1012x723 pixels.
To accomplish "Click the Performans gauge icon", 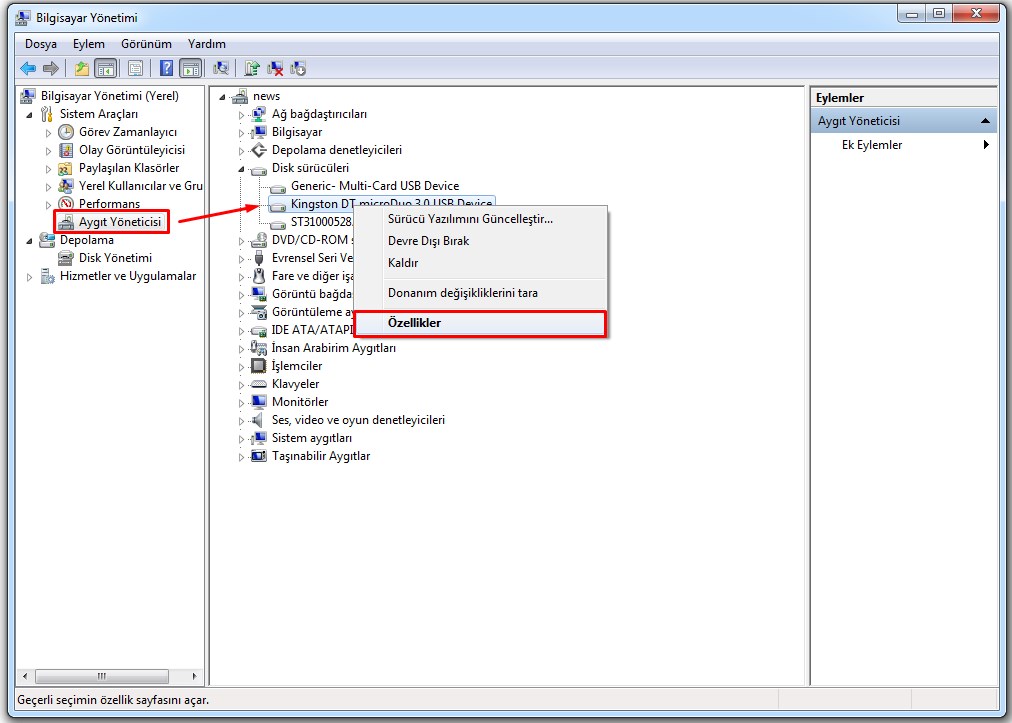I will [66, 204].
